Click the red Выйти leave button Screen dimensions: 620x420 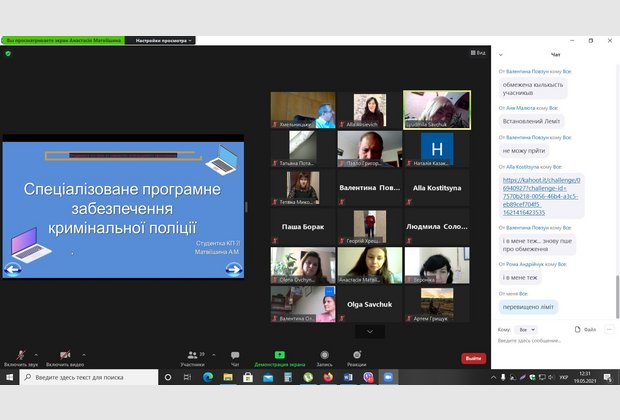coord(473,358)
